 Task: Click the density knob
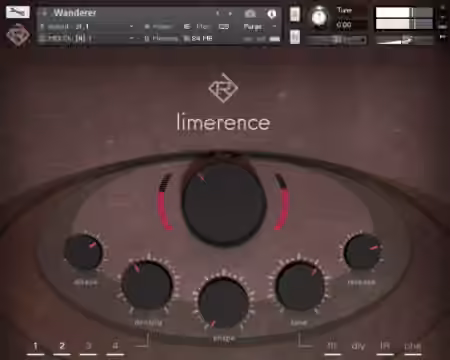pyautogui.click(x=147, y=286)
